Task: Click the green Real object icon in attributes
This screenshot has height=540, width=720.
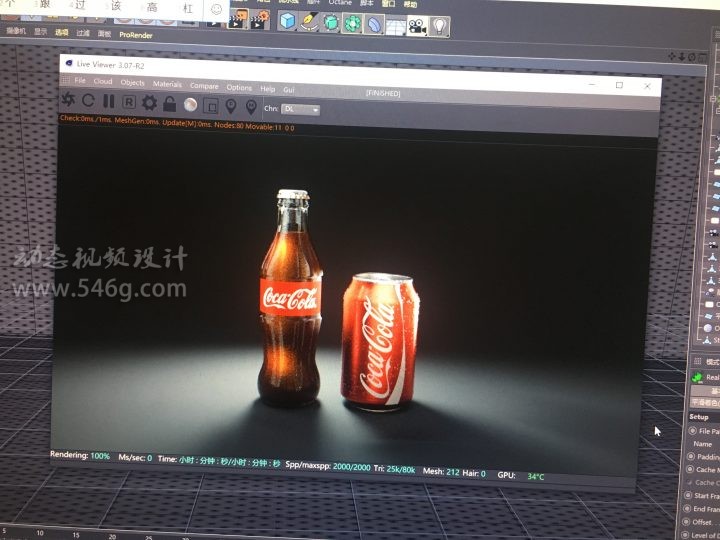Action: [697, 377]
